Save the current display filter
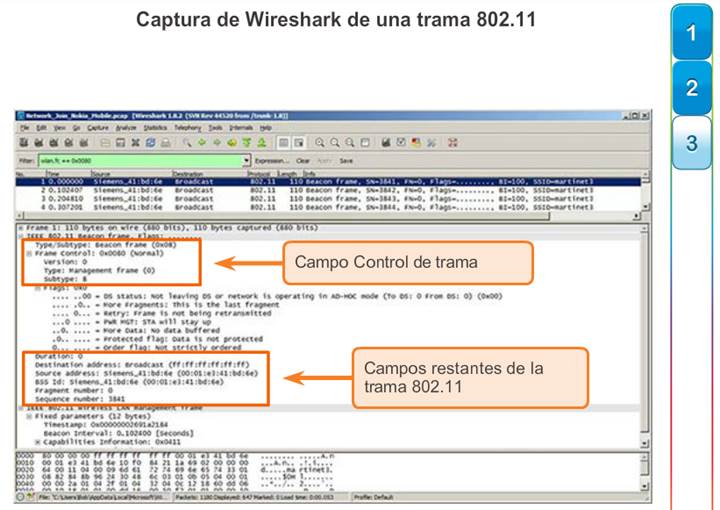 click(346, 161)
